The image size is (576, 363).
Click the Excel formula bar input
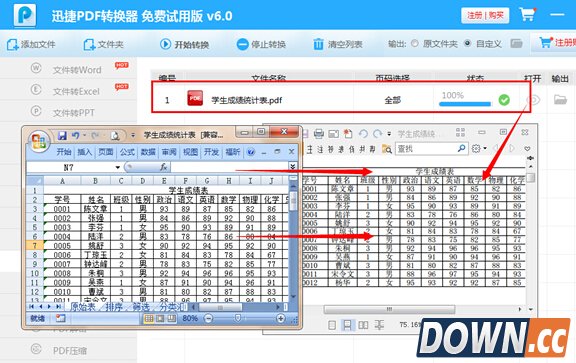click(x=229, y=167)
